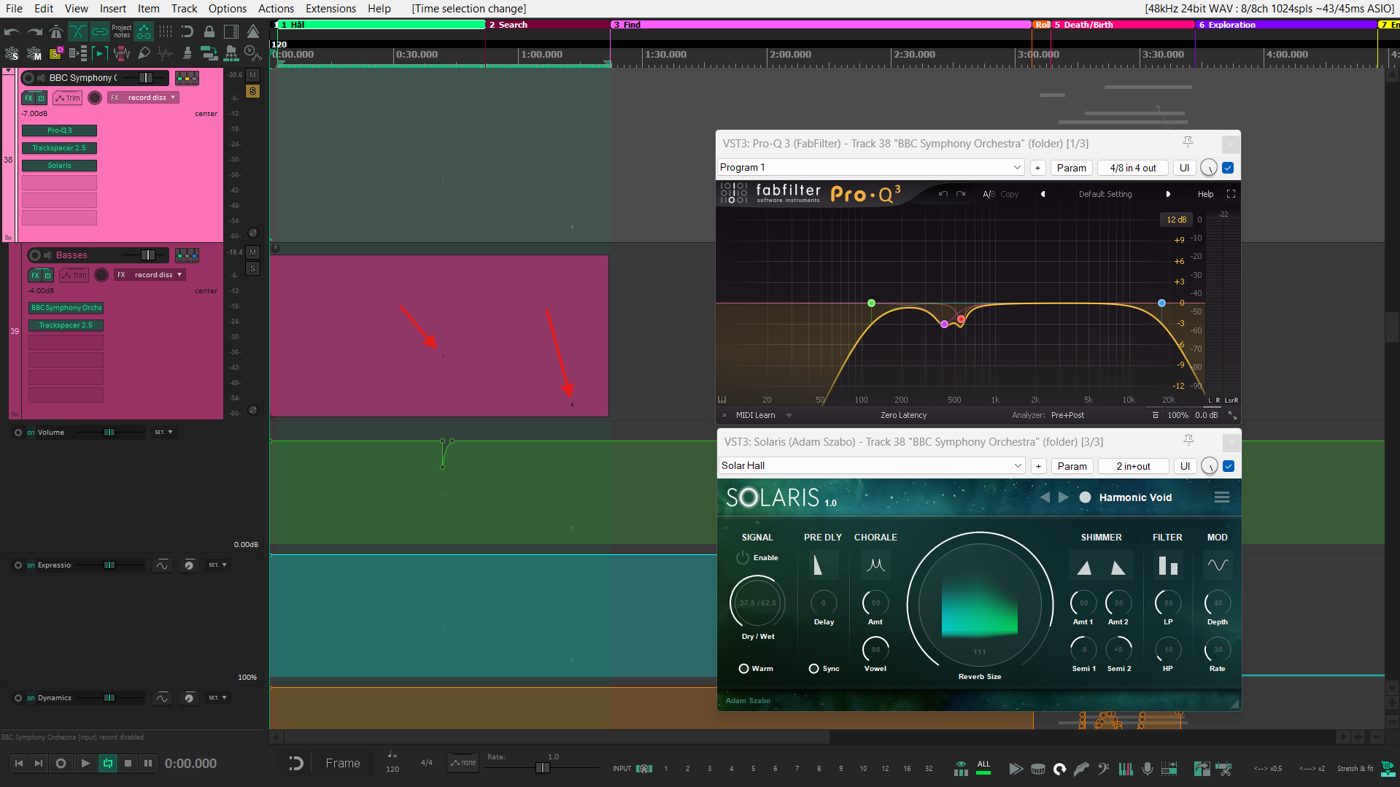Screen dimensions: 1400x787
Task: Mute the Basses track
Action: point(253,252)
